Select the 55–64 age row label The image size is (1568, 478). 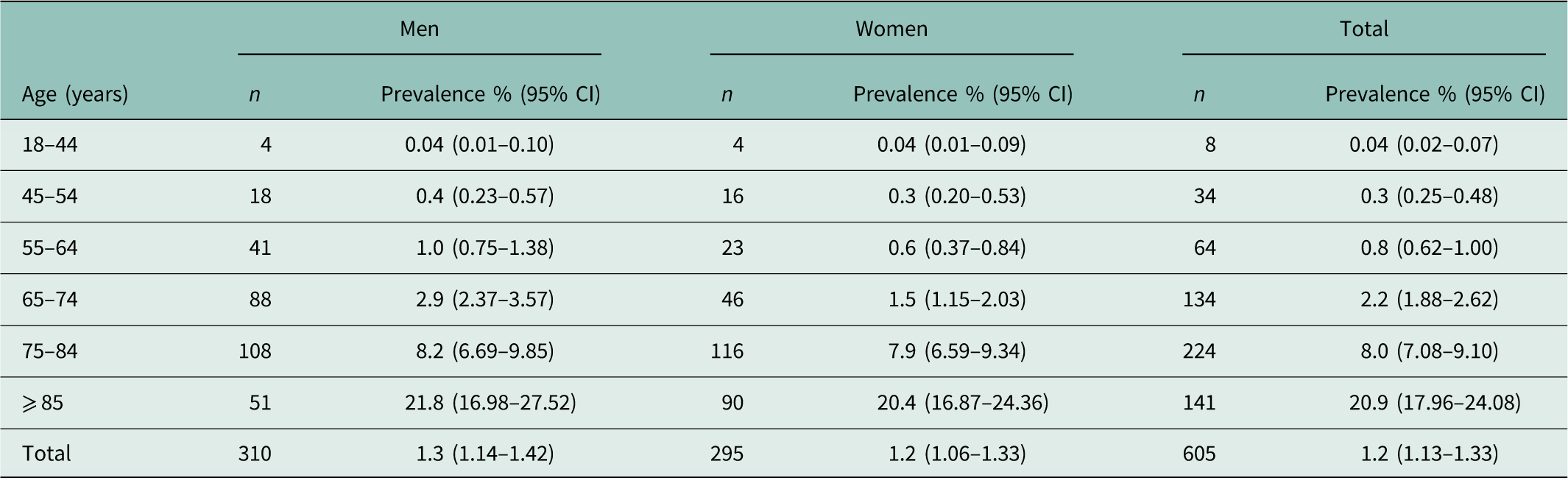[50, 247]
